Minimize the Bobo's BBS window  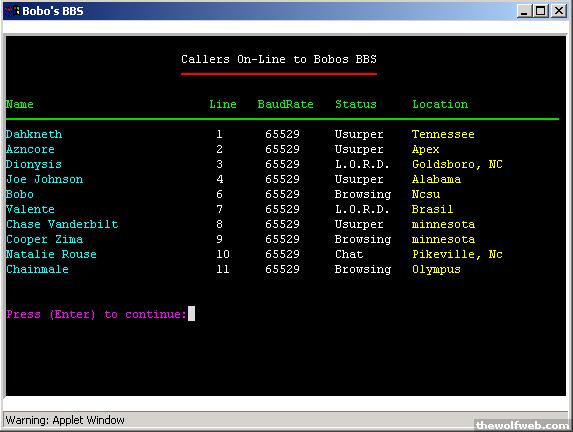point(524,11)
